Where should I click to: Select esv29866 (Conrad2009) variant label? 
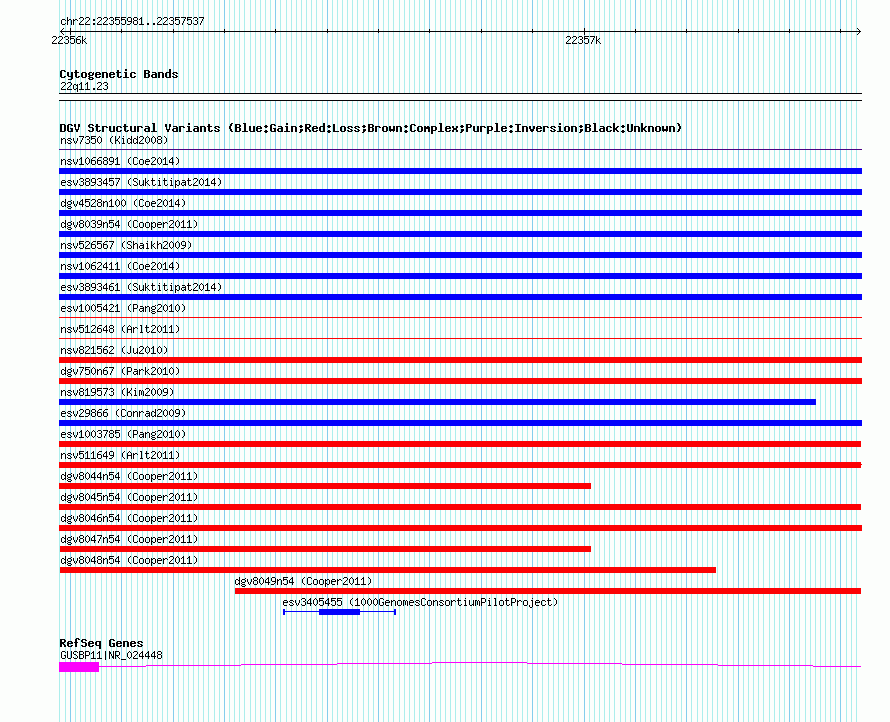(x=123, y=413)
